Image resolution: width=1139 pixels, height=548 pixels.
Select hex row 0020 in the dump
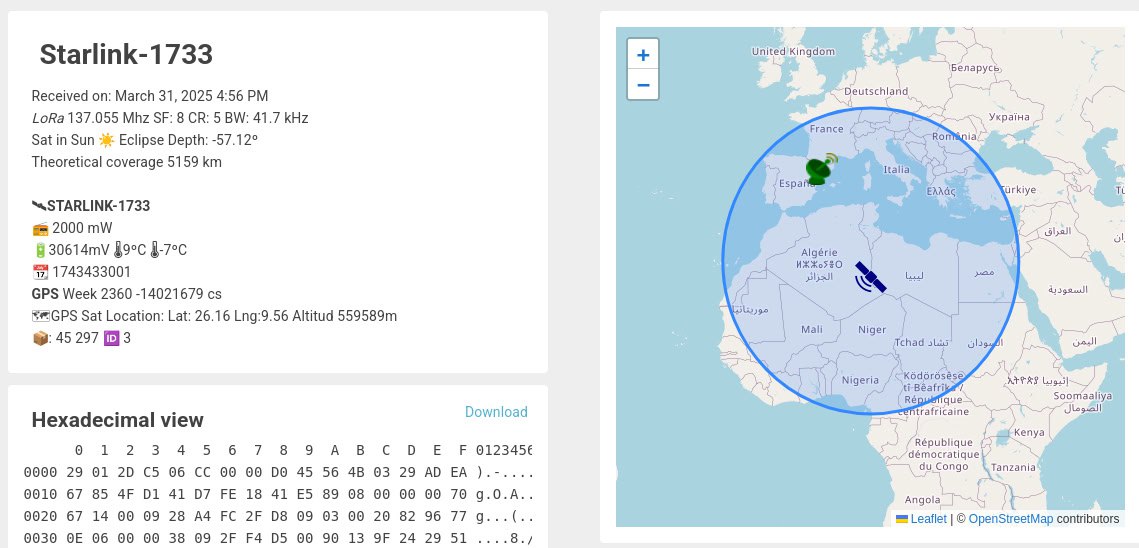click(x=278, y=516)
